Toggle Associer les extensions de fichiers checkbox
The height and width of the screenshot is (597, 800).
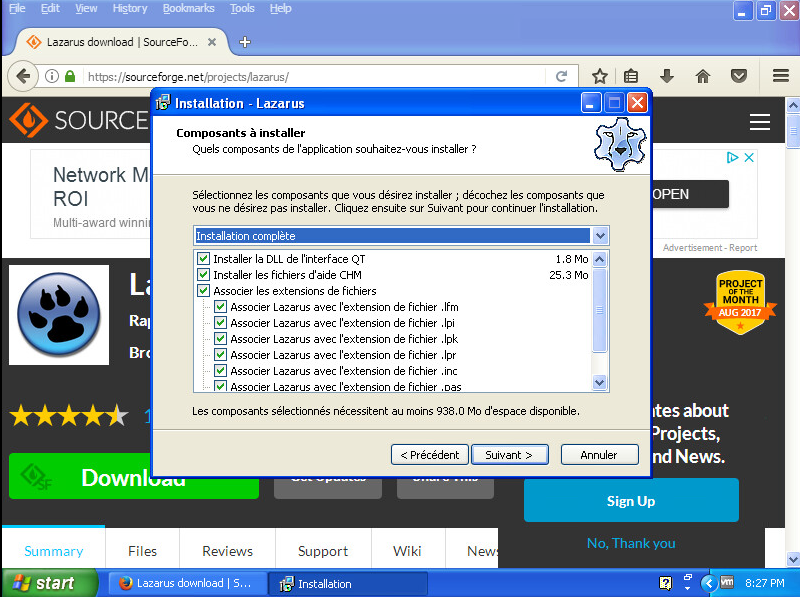(203, 291)
